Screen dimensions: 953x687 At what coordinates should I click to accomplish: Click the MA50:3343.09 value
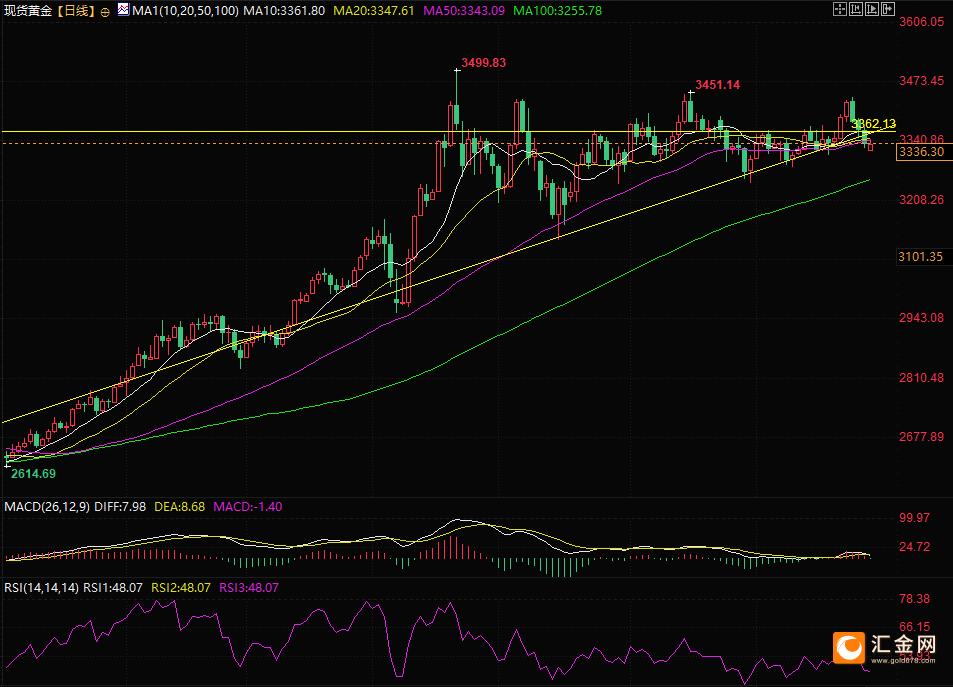pos(464,10)
